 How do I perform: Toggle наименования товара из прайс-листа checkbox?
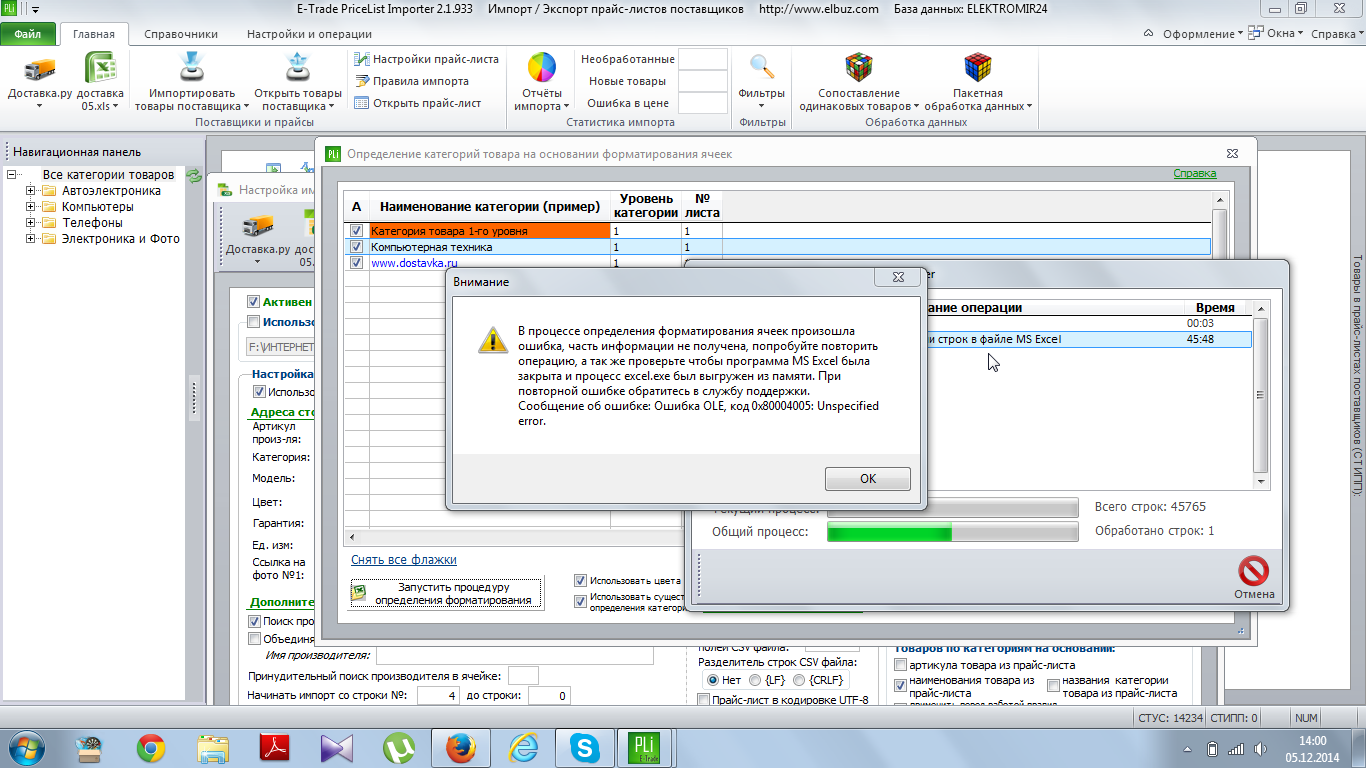click(x=901, y=684)
